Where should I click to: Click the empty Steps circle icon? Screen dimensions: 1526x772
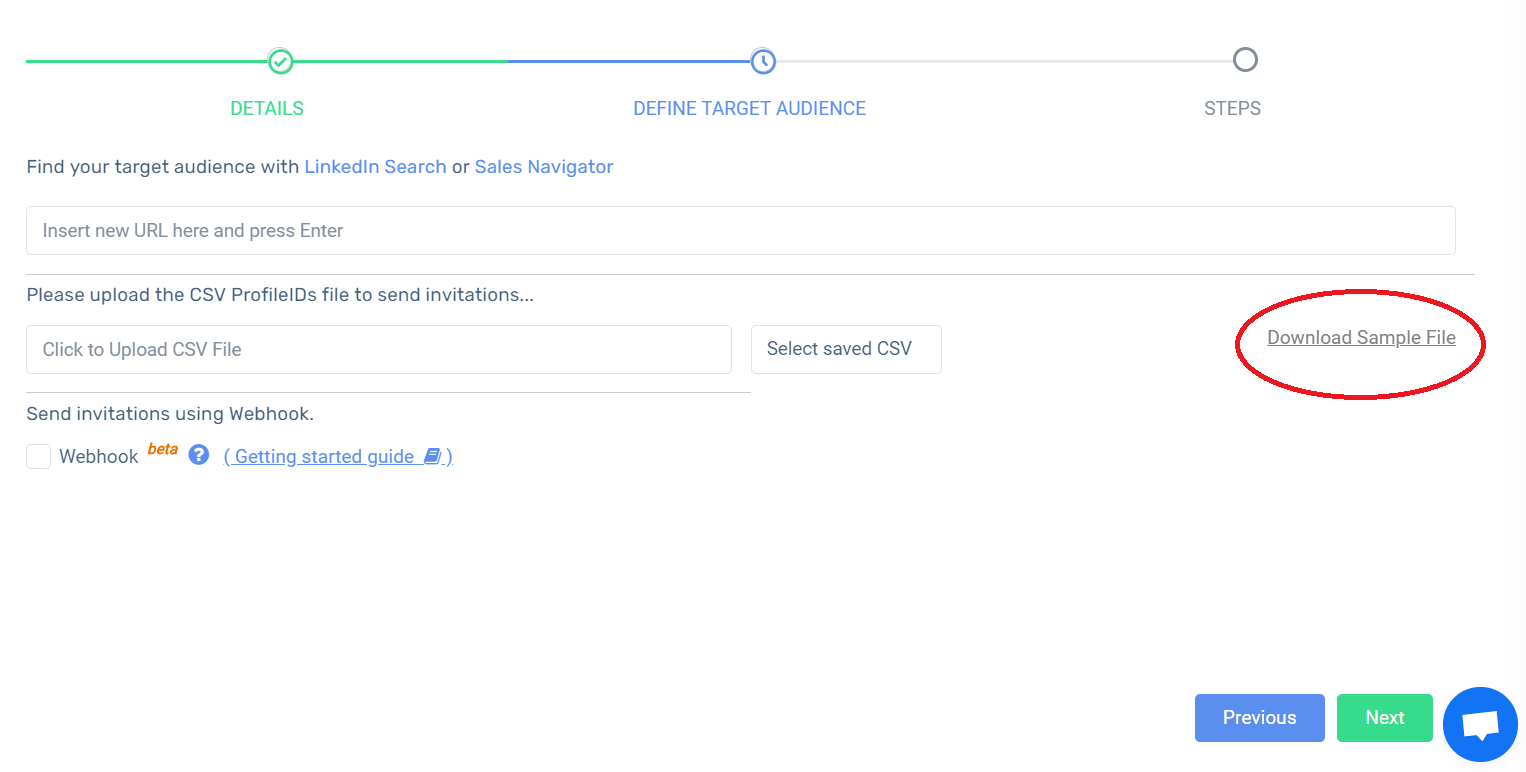1245,60
